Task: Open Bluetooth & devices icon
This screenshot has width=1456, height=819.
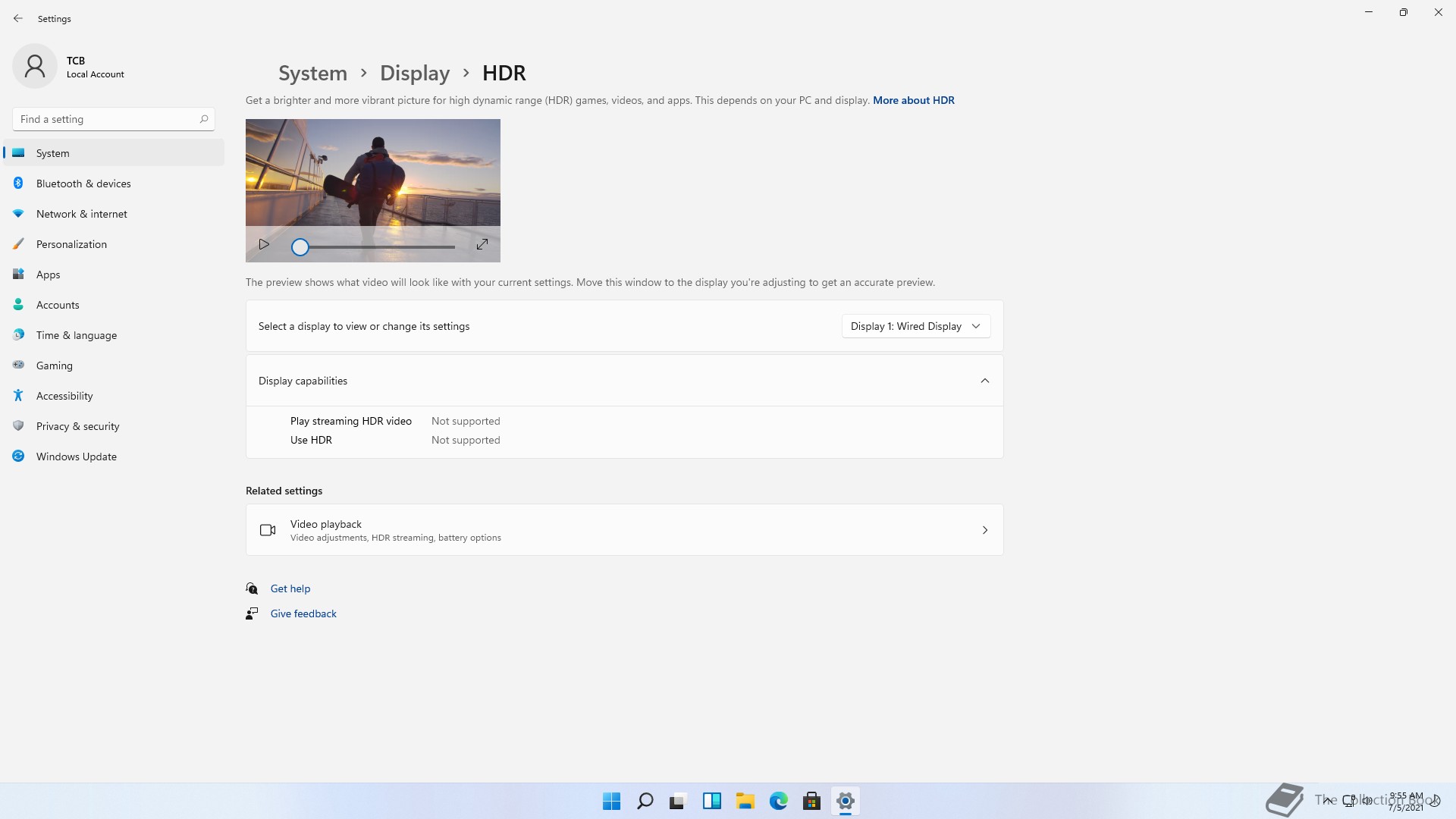Action: 18,184
